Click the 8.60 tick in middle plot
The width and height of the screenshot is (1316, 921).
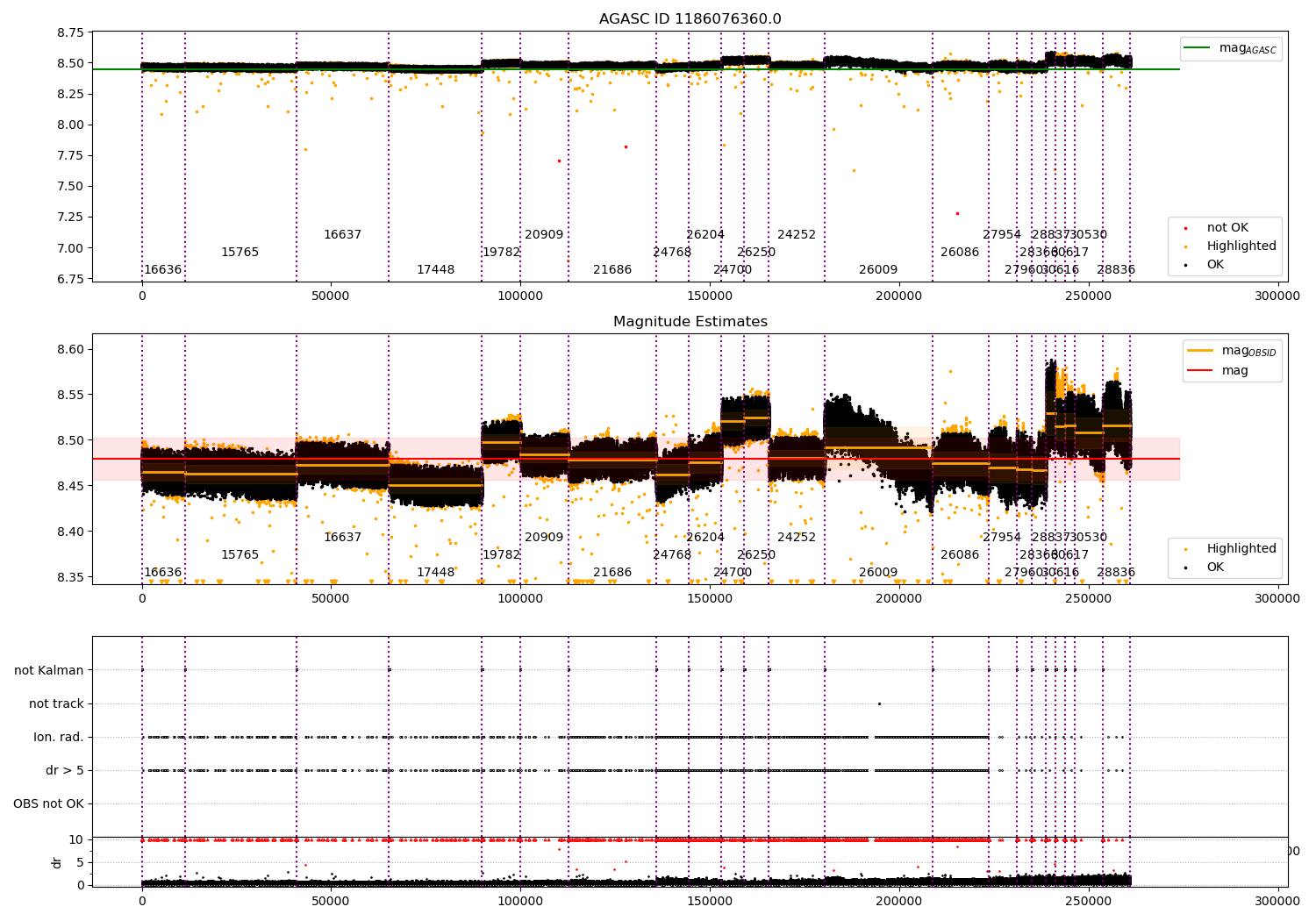coord(70,349)
